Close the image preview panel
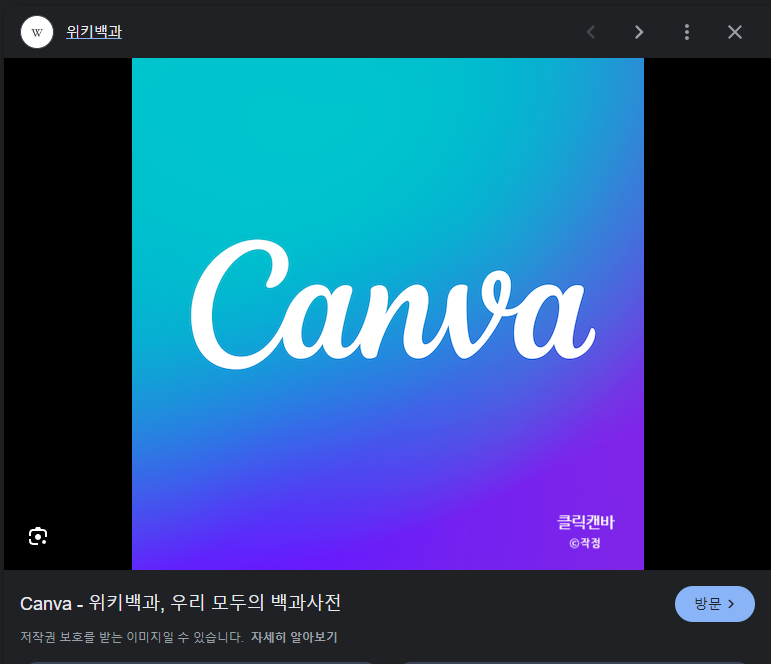This screenshot has width=771, height=664. pyautogui.click(x=735, y=32)
